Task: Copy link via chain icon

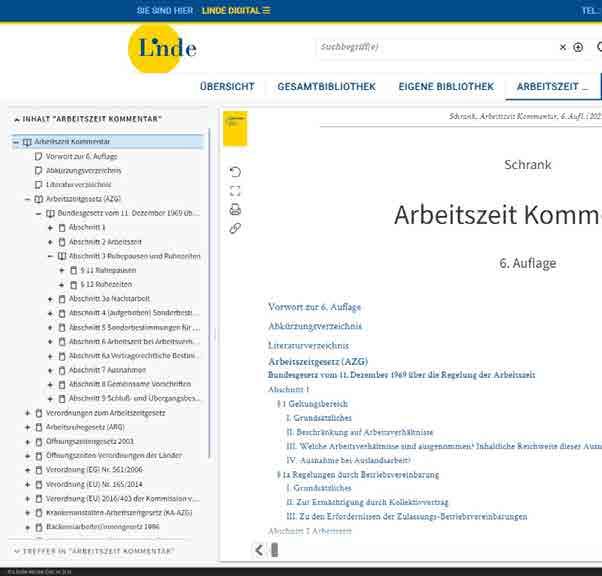Action: (x=235, y=228)
